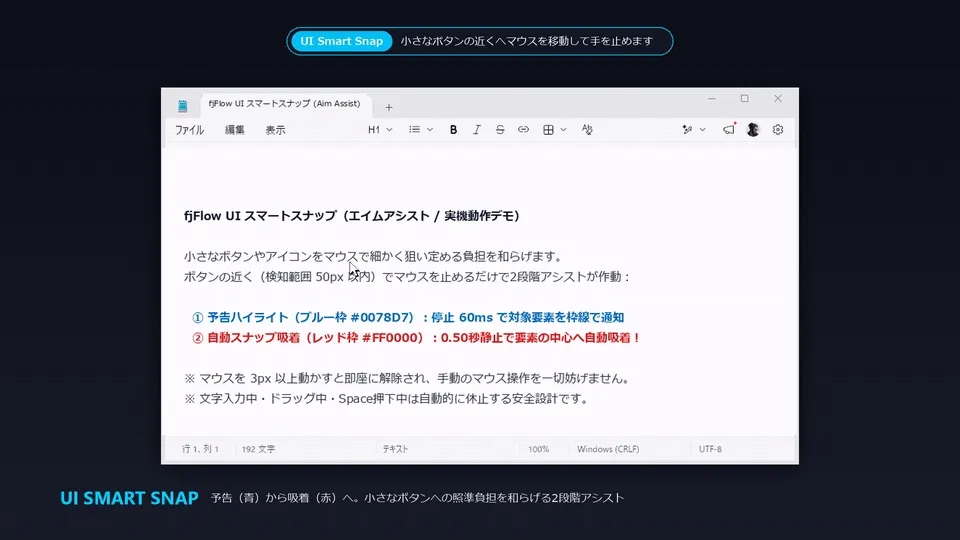Toggle bold formatting
This screenshot has height=540, width=960.
tap(453, 130)
